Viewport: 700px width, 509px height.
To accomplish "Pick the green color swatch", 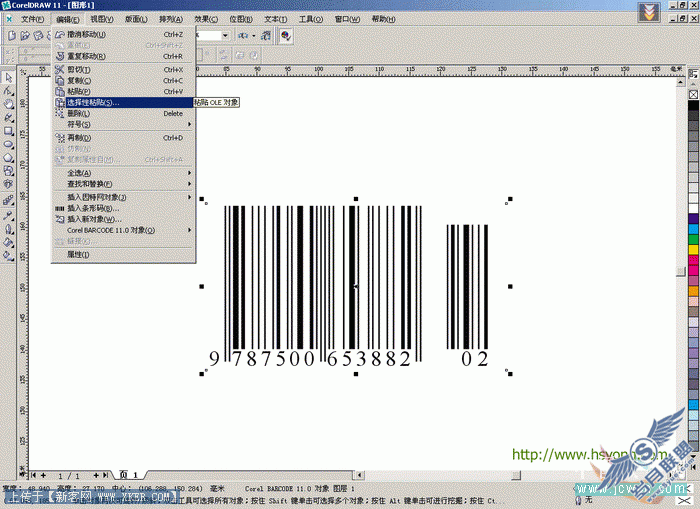I will pos(693,239).
